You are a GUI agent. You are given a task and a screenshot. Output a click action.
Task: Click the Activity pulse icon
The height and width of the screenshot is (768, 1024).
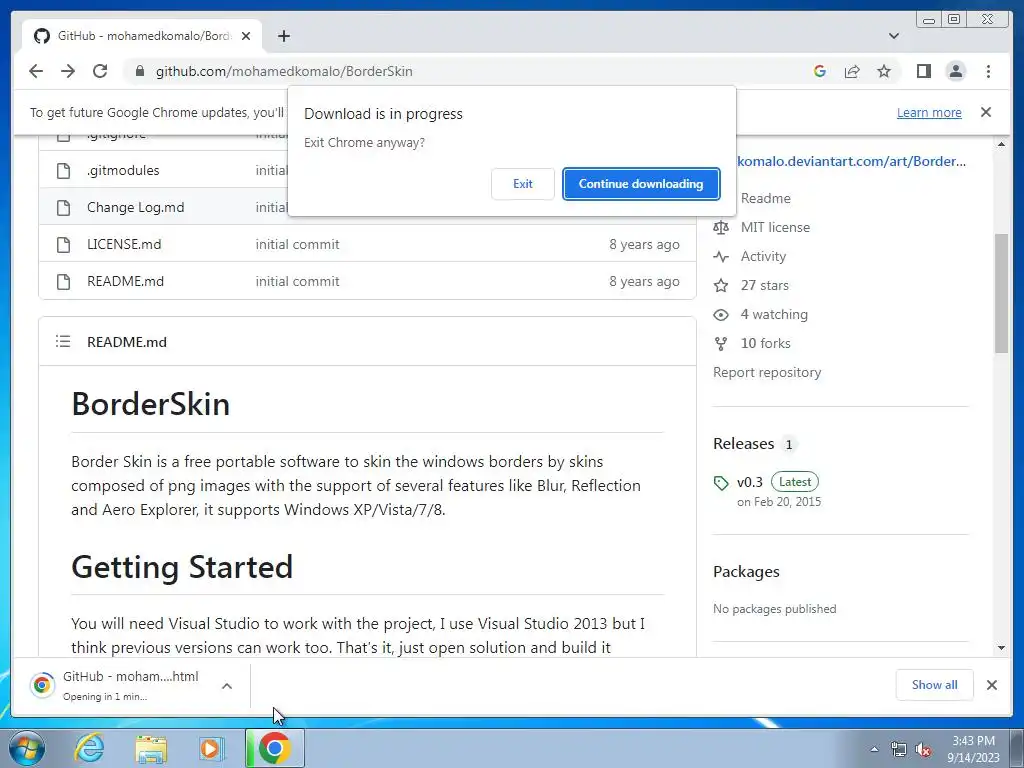point(721,257)
